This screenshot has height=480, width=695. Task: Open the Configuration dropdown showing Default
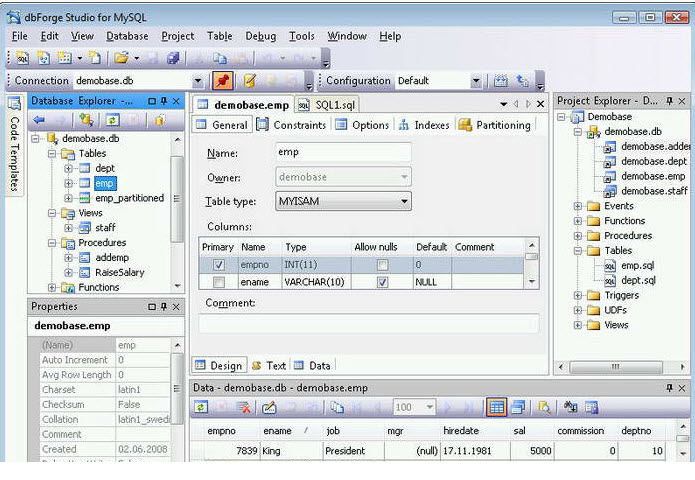tap(476, 81)
